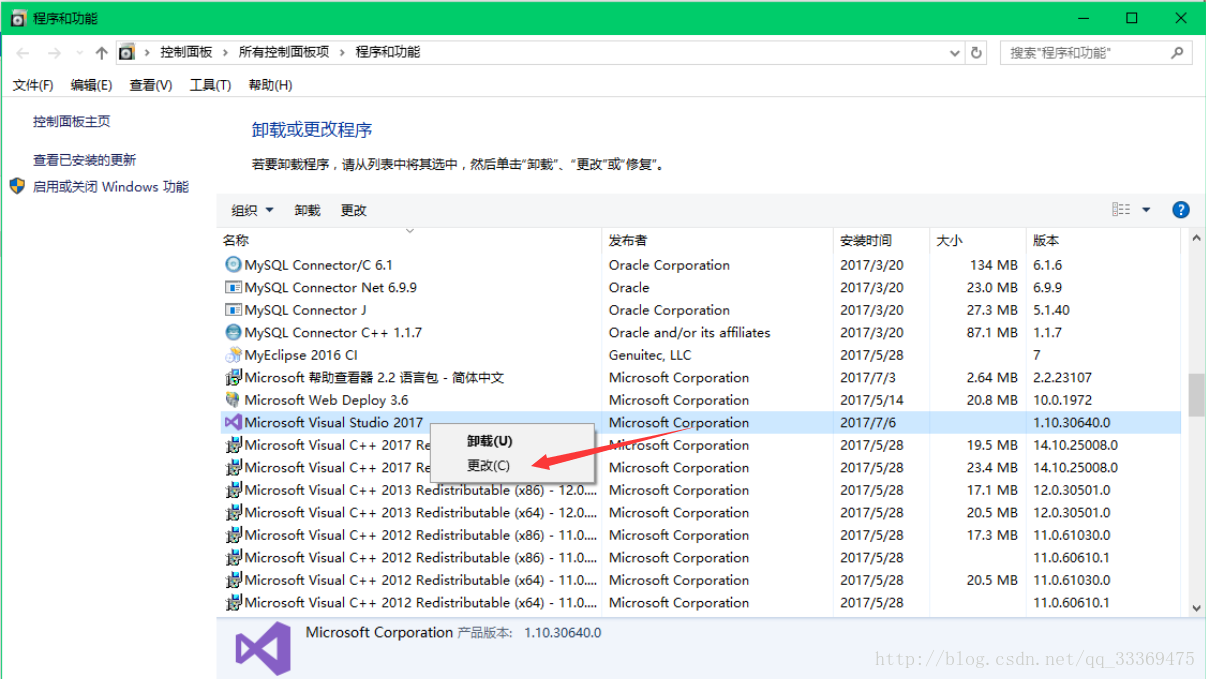Click the MySQL Connector/C 6.1 icon

click(x=233, y=265)
